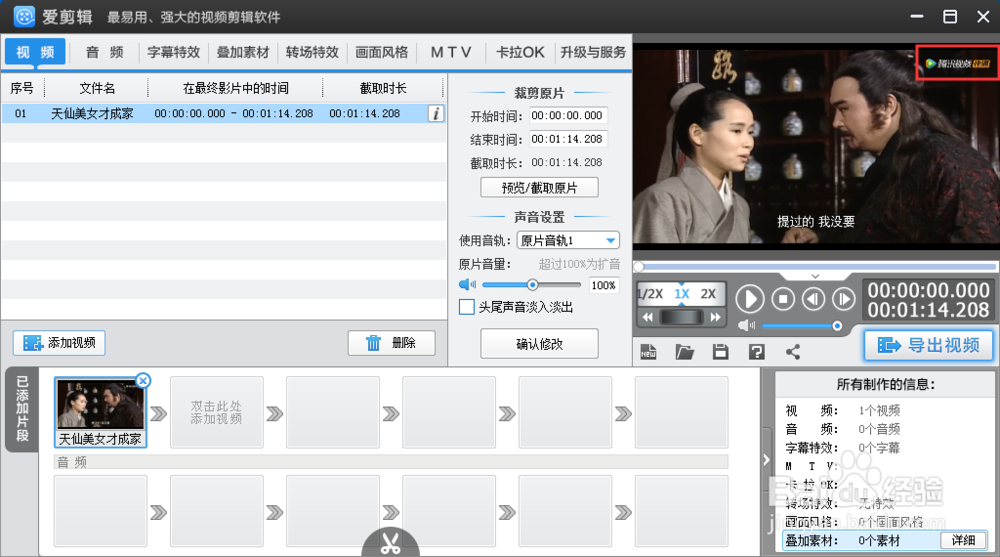This screenshot has width=1000, height=557.
Task: Click the 开始时间 input field
Action: (x=567, y=115)
